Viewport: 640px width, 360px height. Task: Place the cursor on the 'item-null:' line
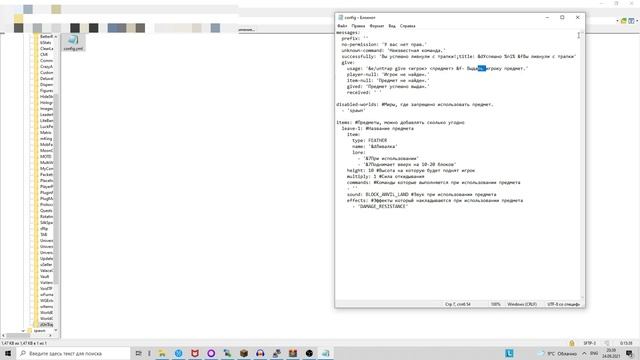click(388, 80)
